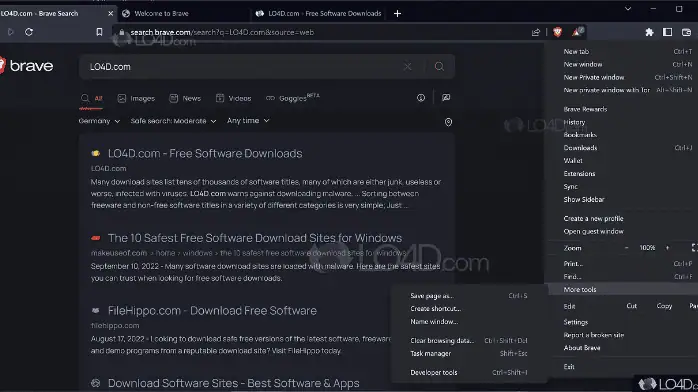Click Copy in Edit row

pos(664,306)
